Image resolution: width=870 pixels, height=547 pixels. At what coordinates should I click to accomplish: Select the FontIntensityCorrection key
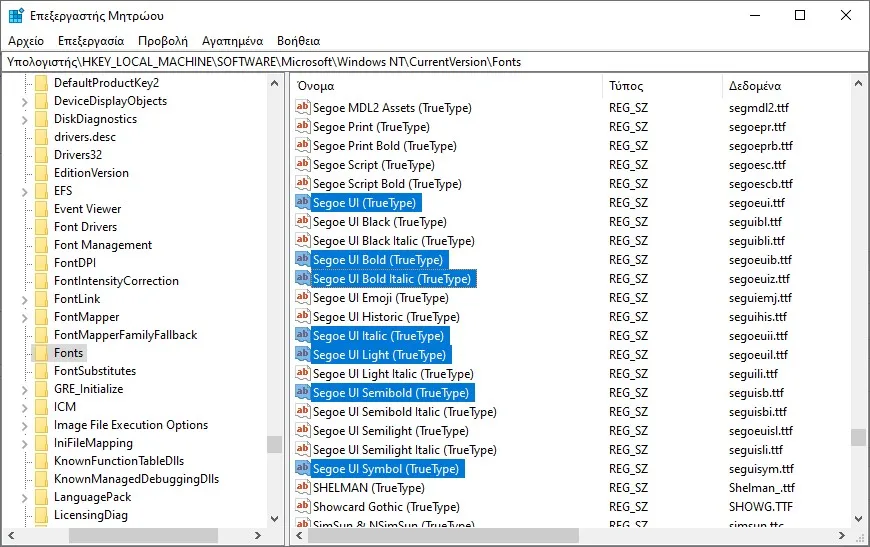(x=116, y=281)
